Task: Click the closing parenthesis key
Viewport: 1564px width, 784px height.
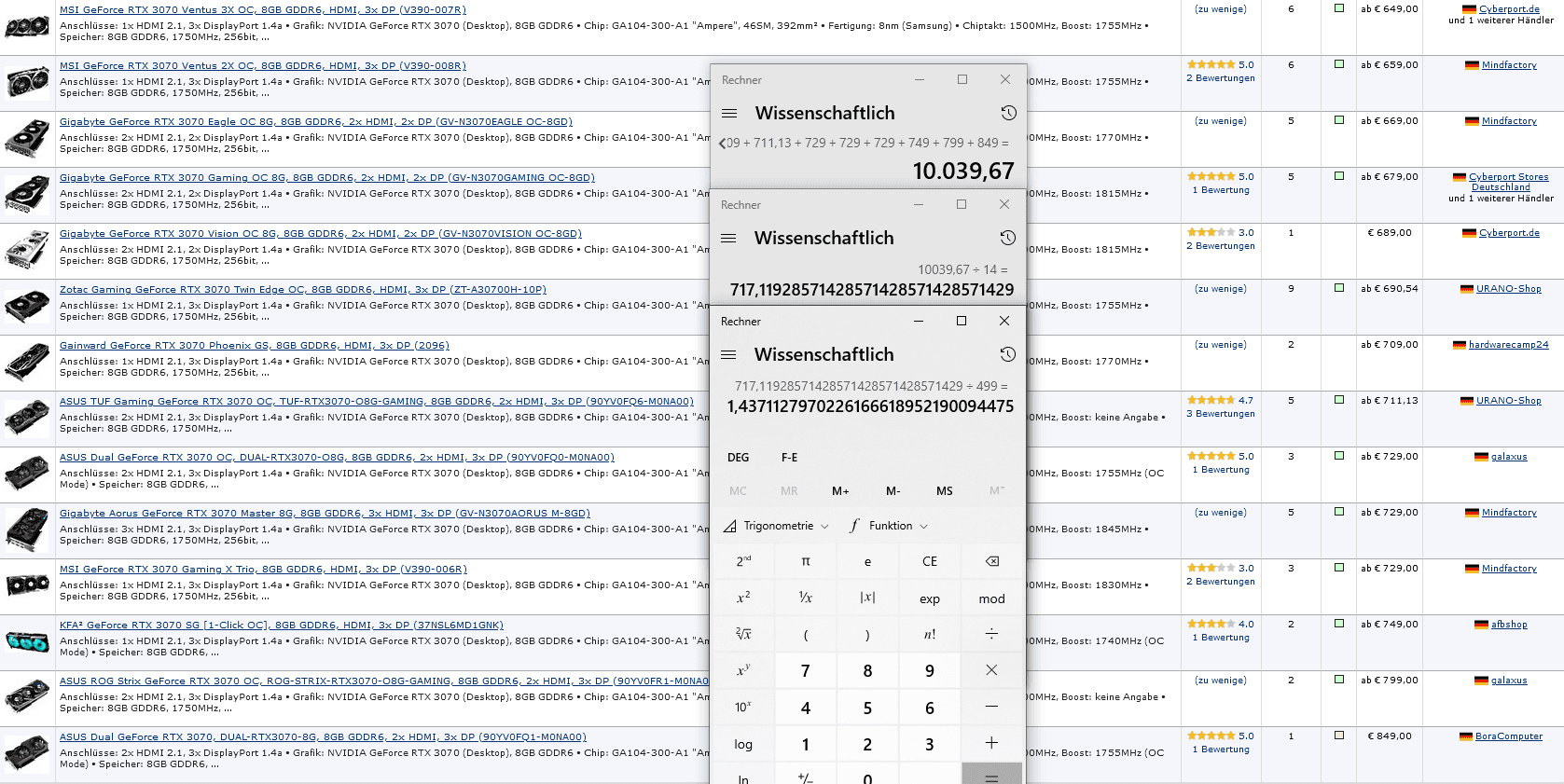Action: pyautogui.click(x=867, y=634)
